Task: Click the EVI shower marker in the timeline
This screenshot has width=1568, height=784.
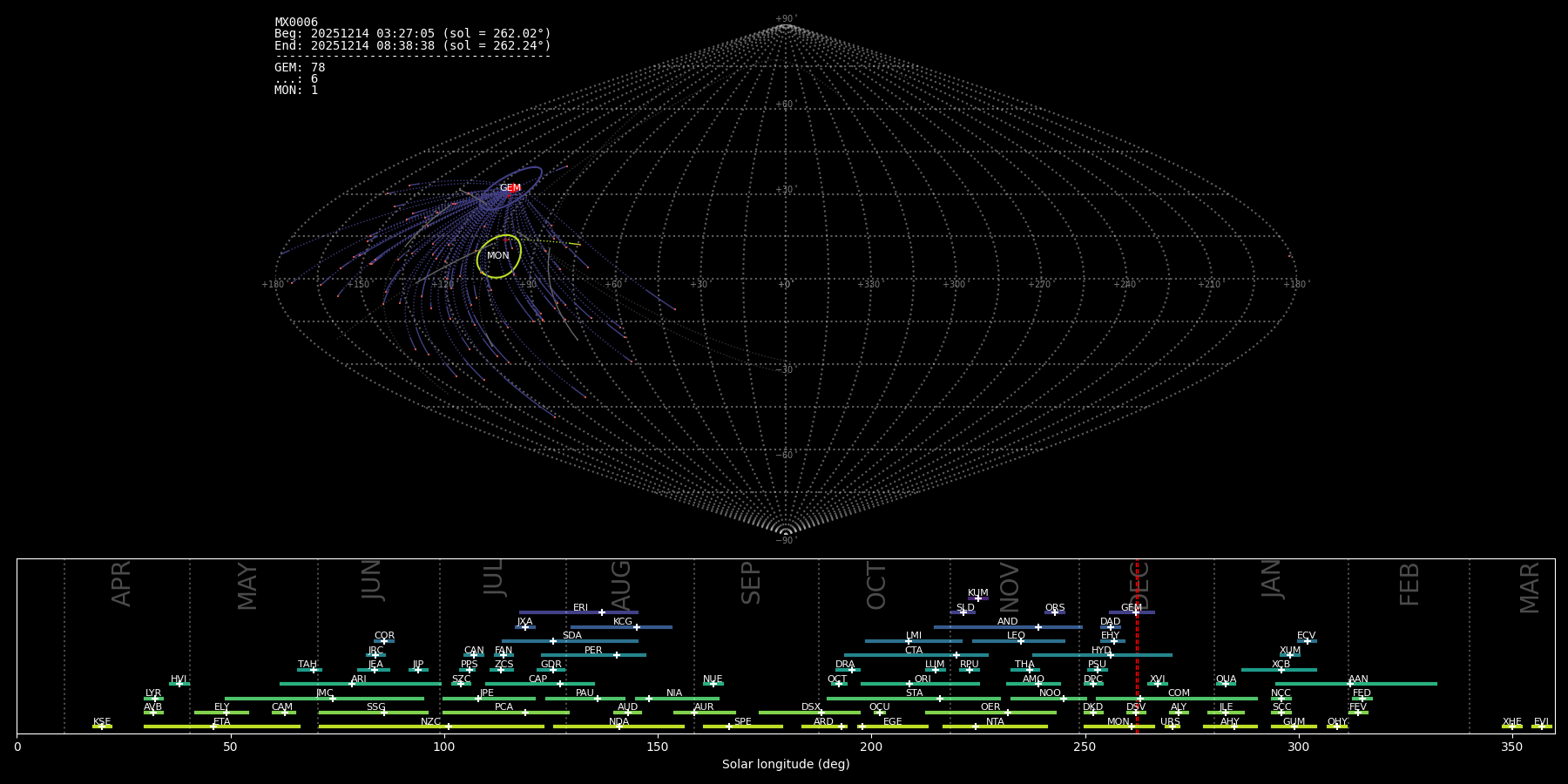Action: point(1541,727)
